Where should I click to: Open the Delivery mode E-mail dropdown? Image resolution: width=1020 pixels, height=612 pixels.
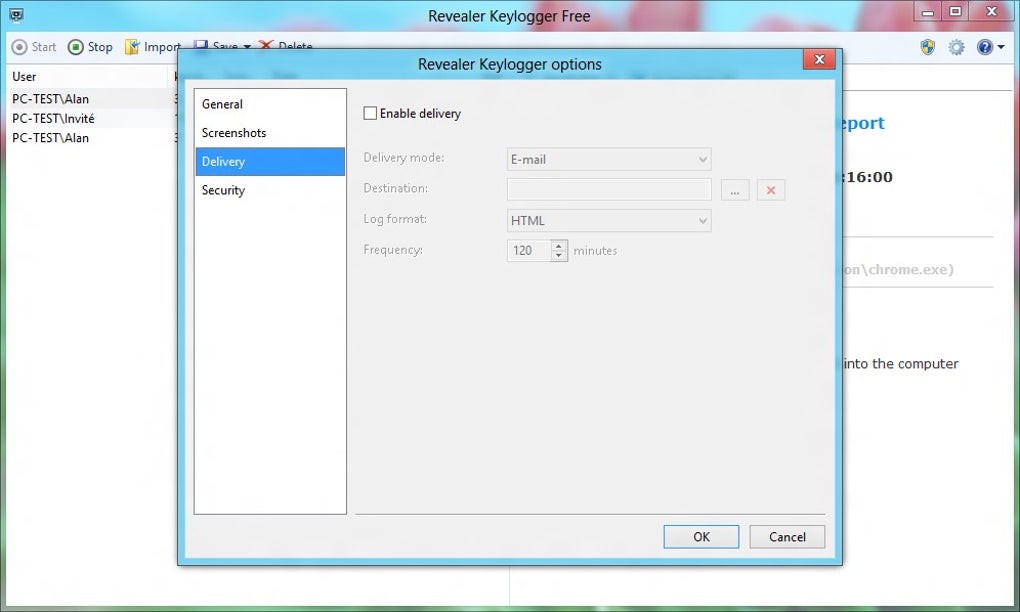tap(609, 159)
